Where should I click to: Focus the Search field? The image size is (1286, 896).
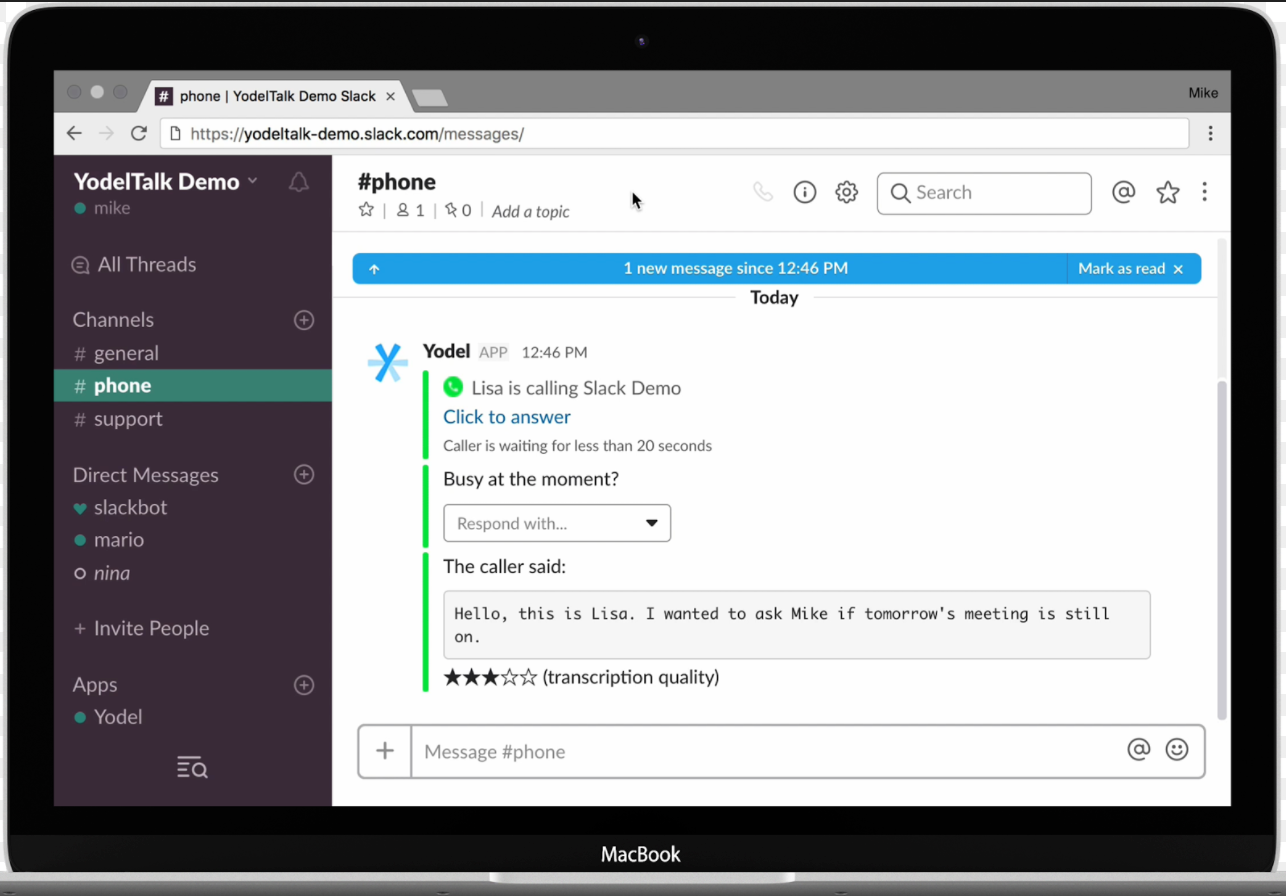tap(984, 193)
